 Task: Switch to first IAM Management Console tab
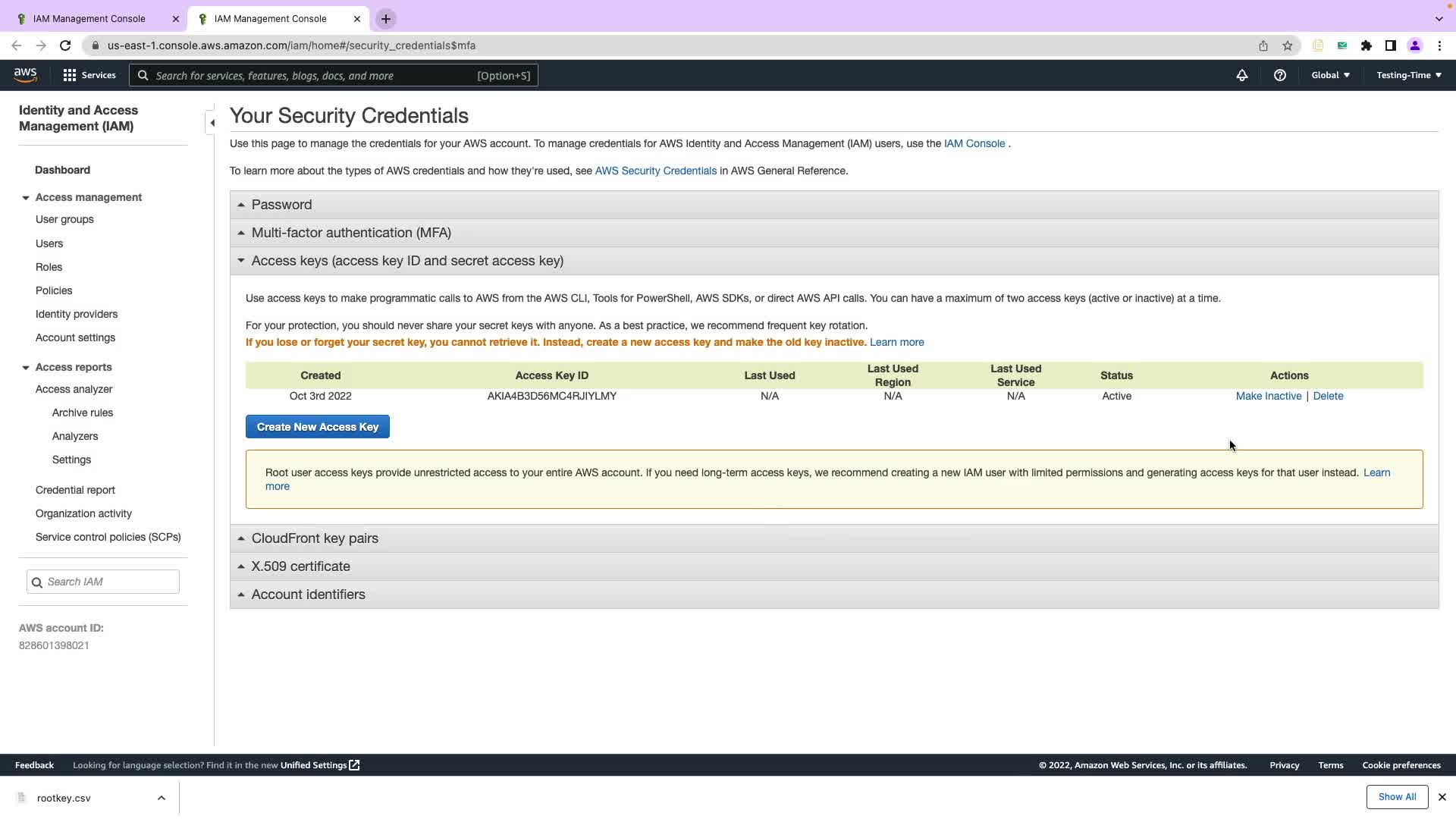(89, 19)
